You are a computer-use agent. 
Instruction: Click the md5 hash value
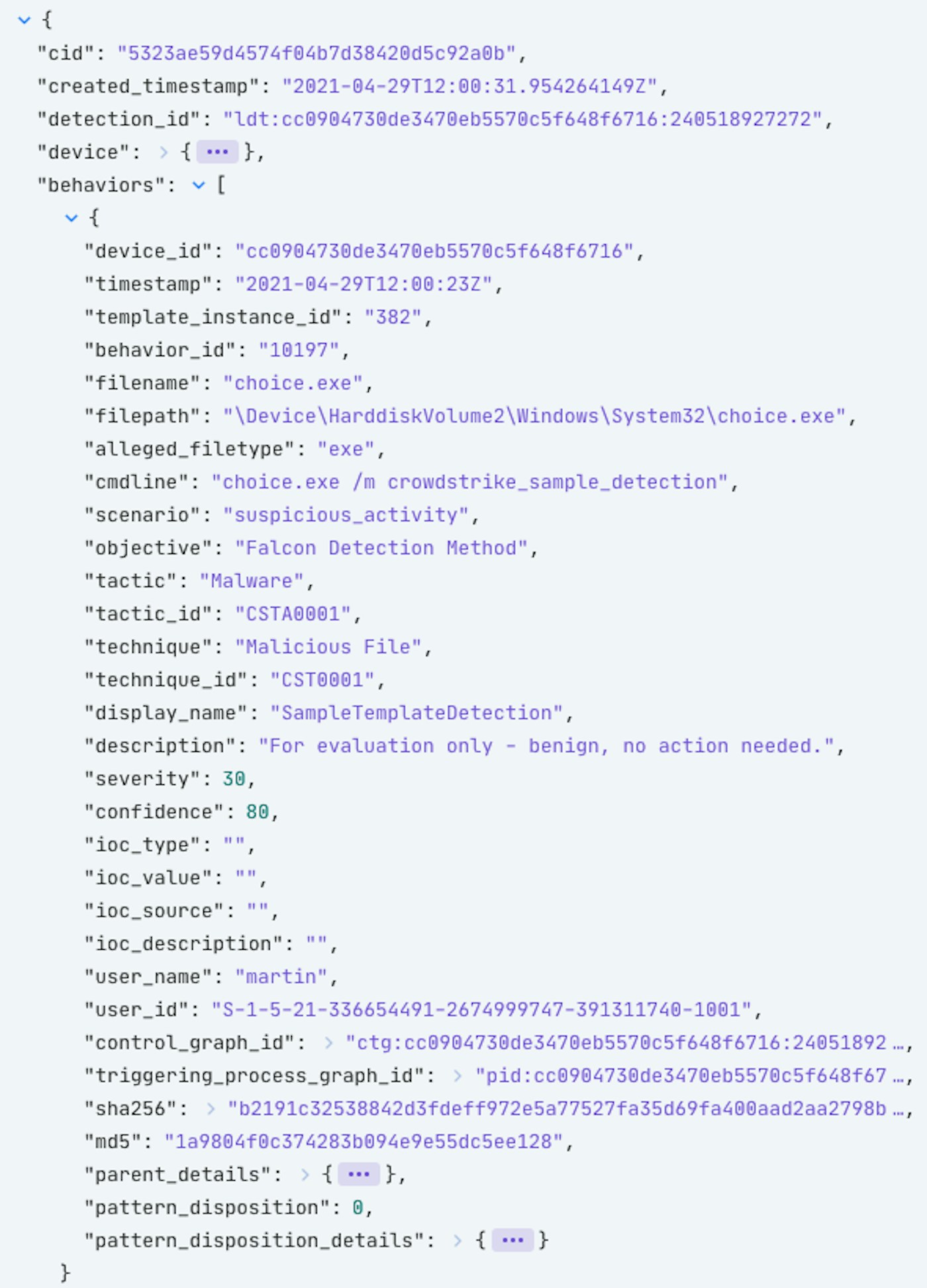364,1142
